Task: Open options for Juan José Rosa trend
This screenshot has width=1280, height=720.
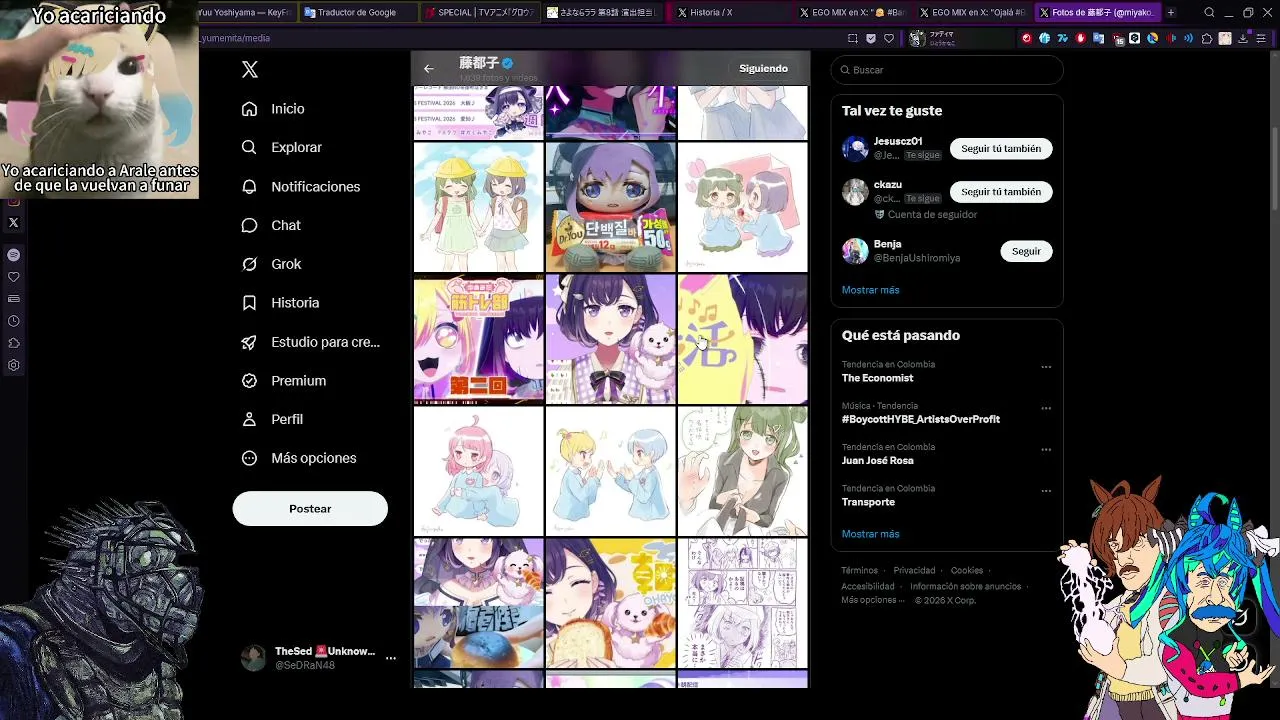Action: 1046,450
